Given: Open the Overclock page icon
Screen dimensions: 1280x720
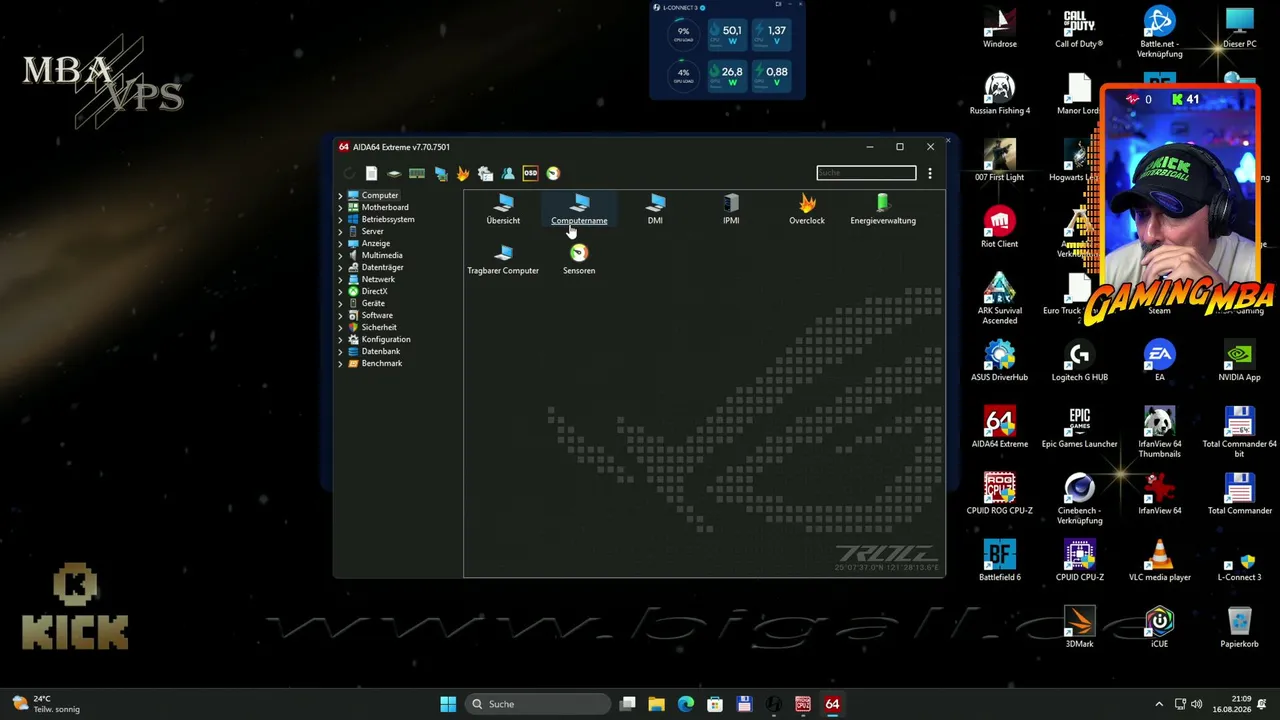Looking at the screenshot, I should 807,209.
